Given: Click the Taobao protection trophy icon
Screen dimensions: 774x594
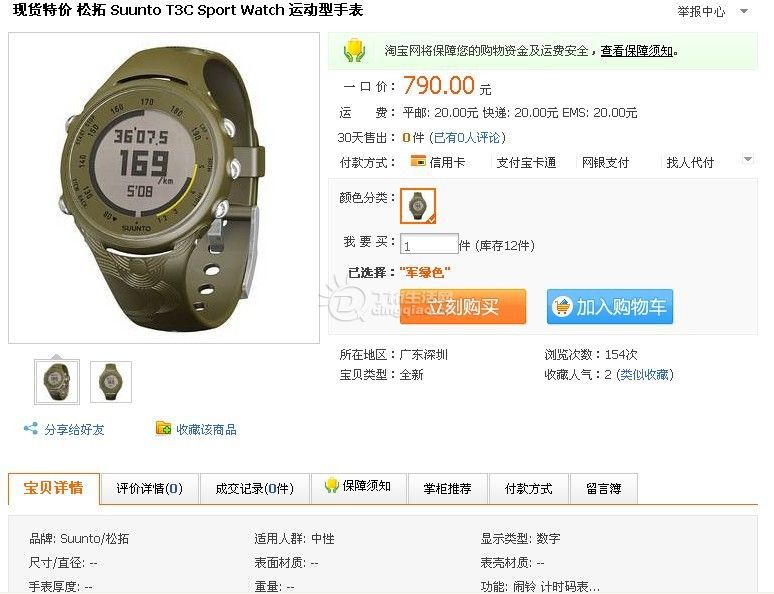Looking at the screenshot, I should (354, 51).
